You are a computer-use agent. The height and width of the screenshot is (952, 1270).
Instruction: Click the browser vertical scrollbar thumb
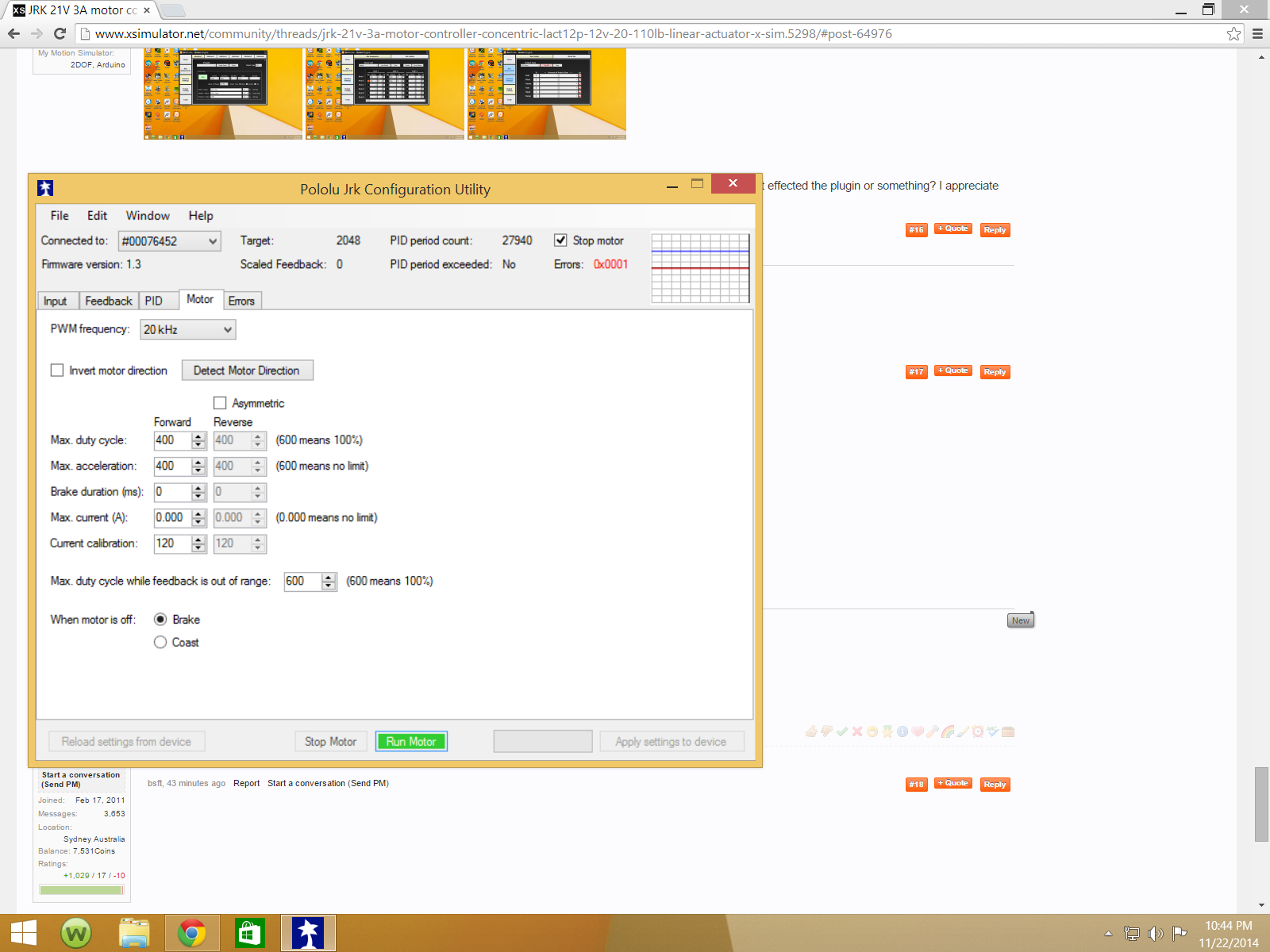coord(1261,804)
